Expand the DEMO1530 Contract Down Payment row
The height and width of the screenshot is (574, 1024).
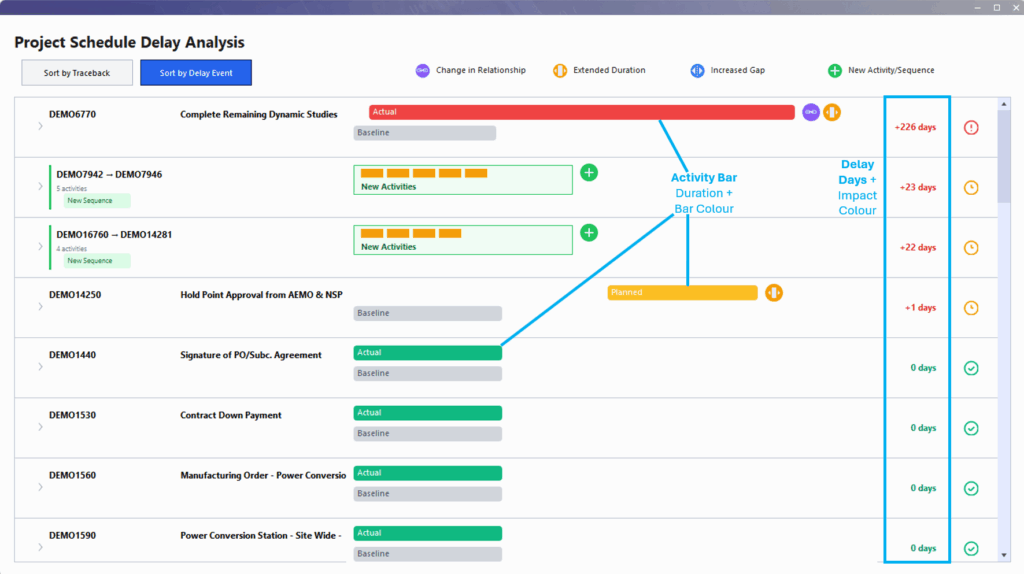[x=40, y=427]
